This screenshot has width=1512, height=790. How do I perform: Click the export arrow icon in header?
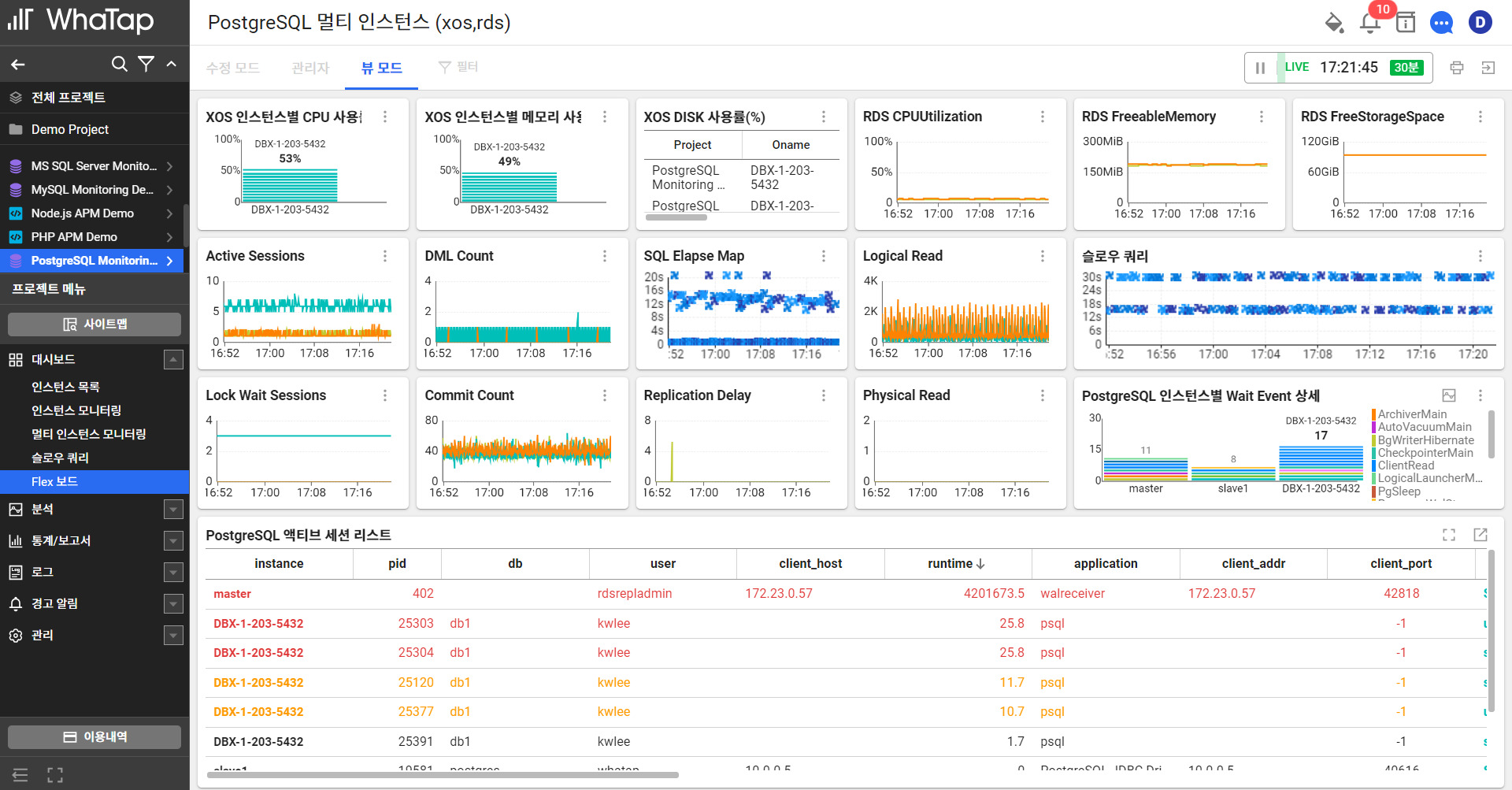point(1488,68)
